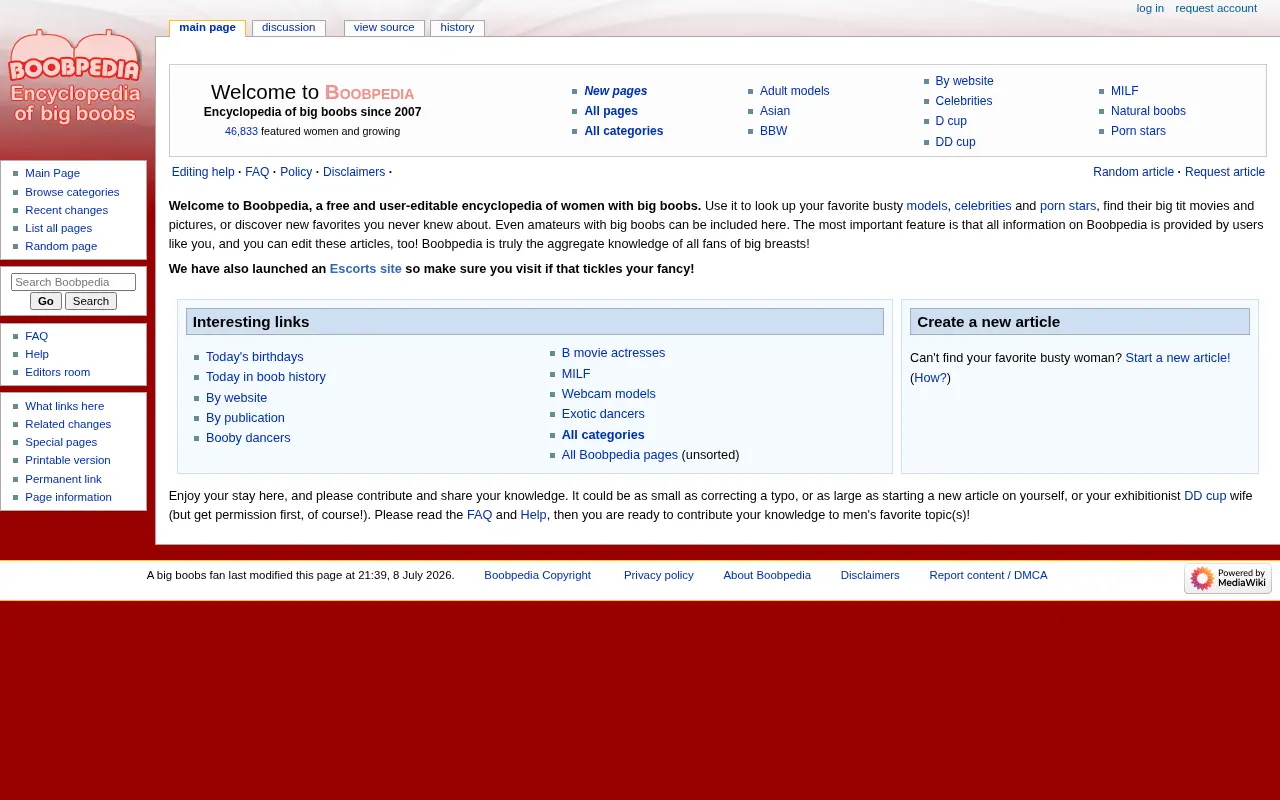1280x800 pixels.
Task: Click into the Search Boobpedia field
Action: (73, 282)
